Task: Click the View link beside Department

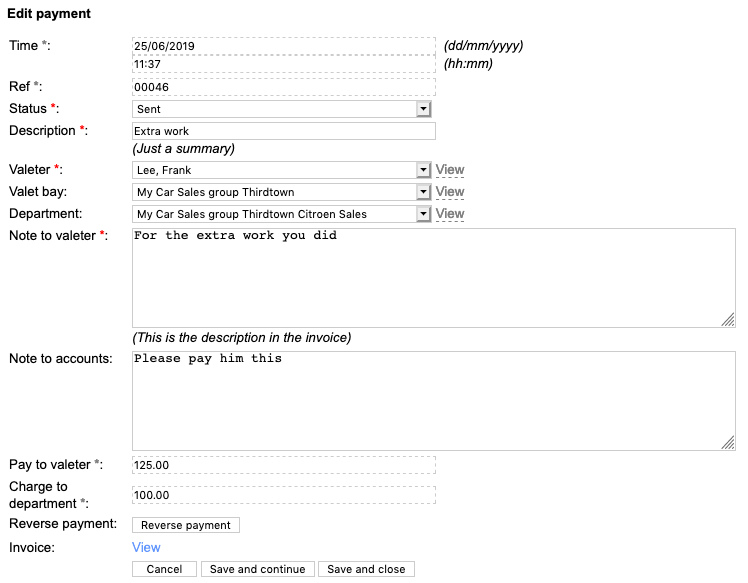Action: 450,214
